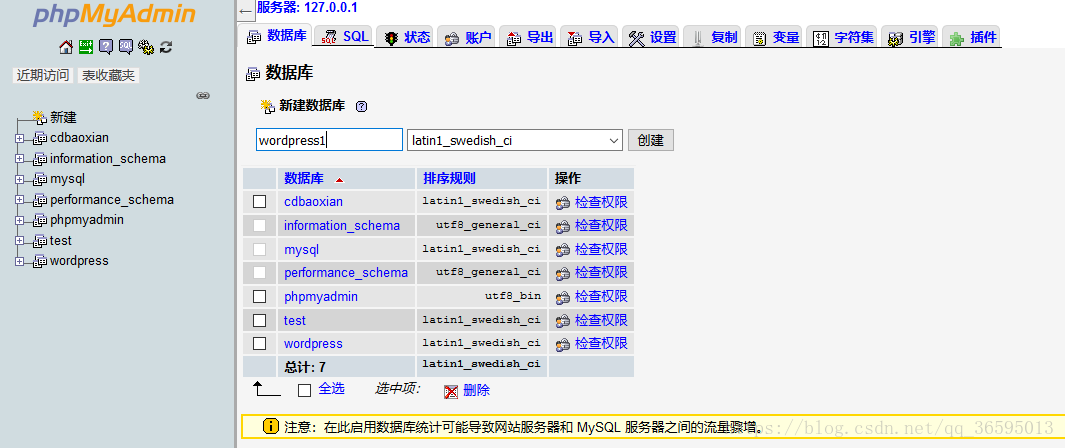The width and height of the screenshot is (1065, 448).
Task: Open the 复制 tab
Action: [713, 37]
